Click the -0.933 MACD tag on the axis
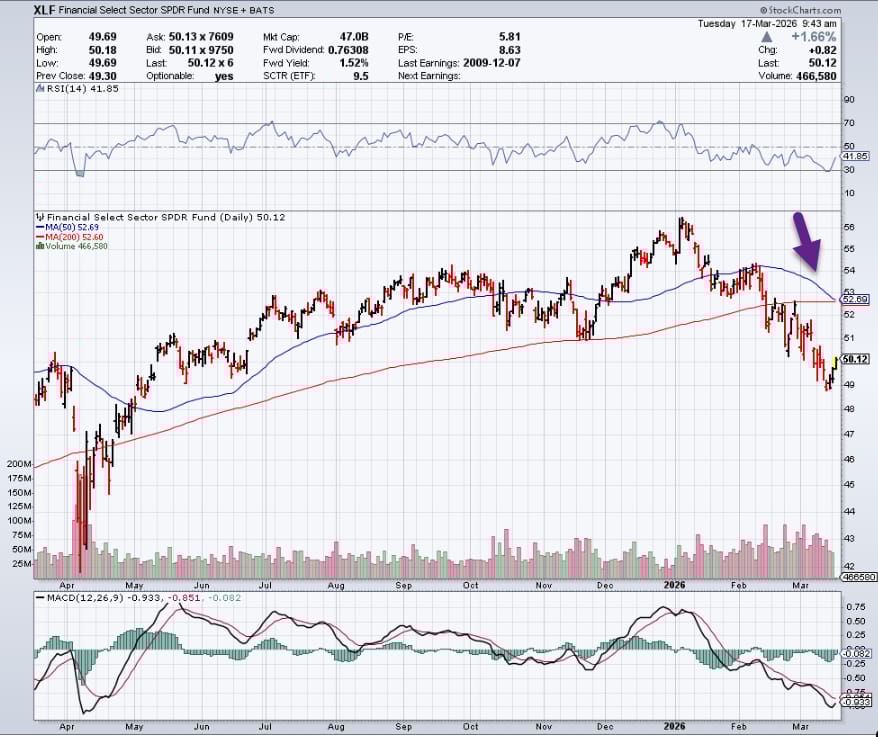Screen dimensions: 878x737 tap(857, 702)
